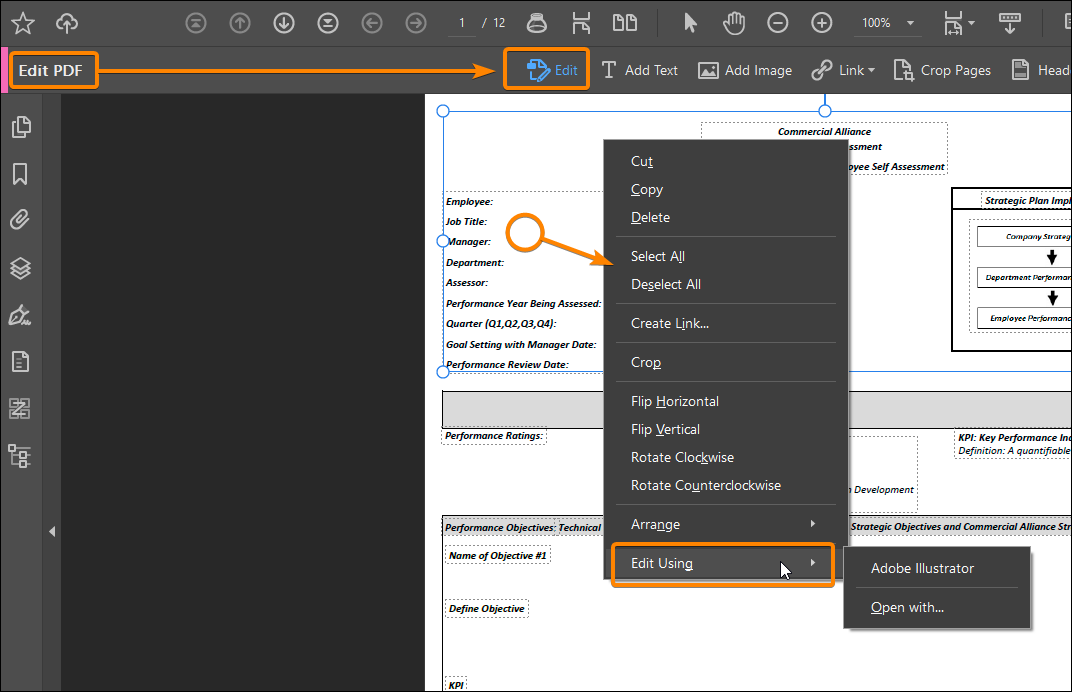Open the Page Thumbnails panel
This screenshot has height=692, width=1072.
coord(21,127)
